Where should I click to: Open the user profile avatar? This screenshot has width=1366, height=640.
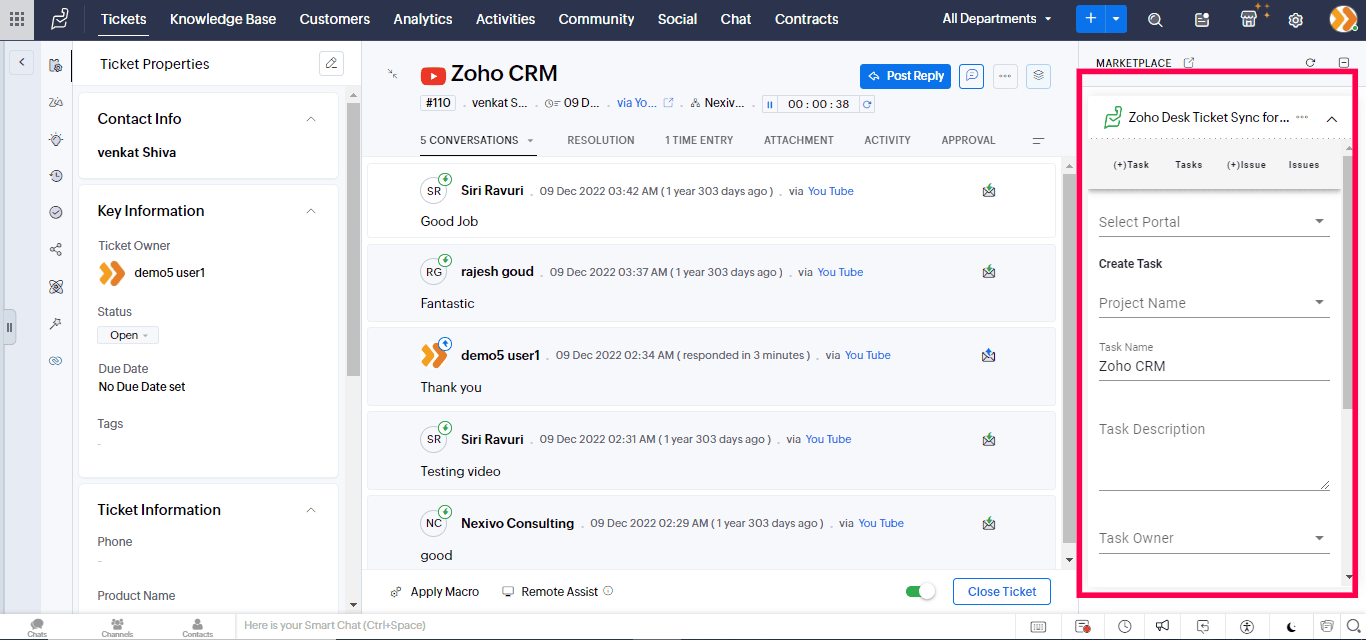click(1343, 19)
